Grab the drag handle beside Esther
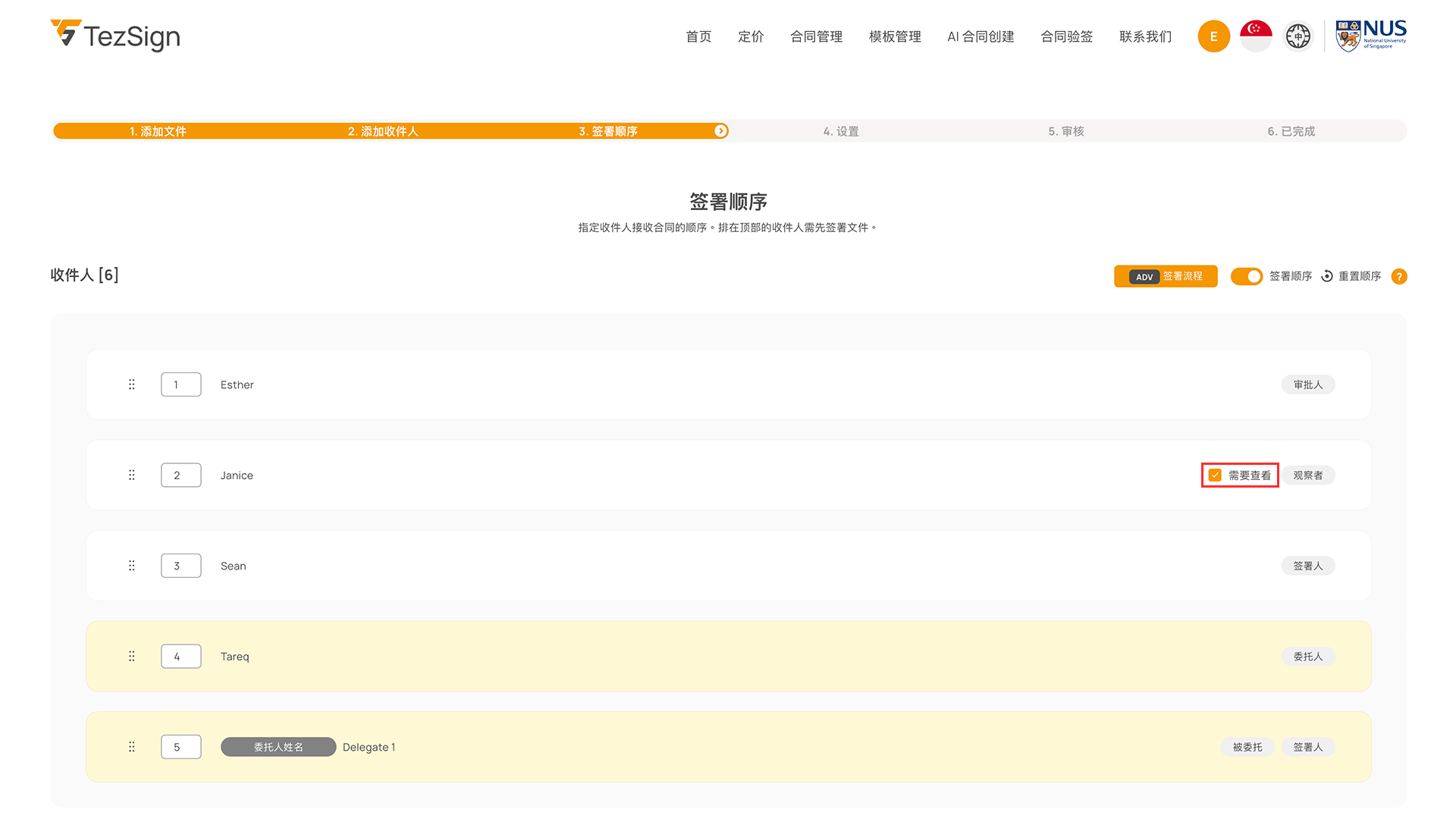The height and width of the screenshot is (819, 1456). click(132, 384)
